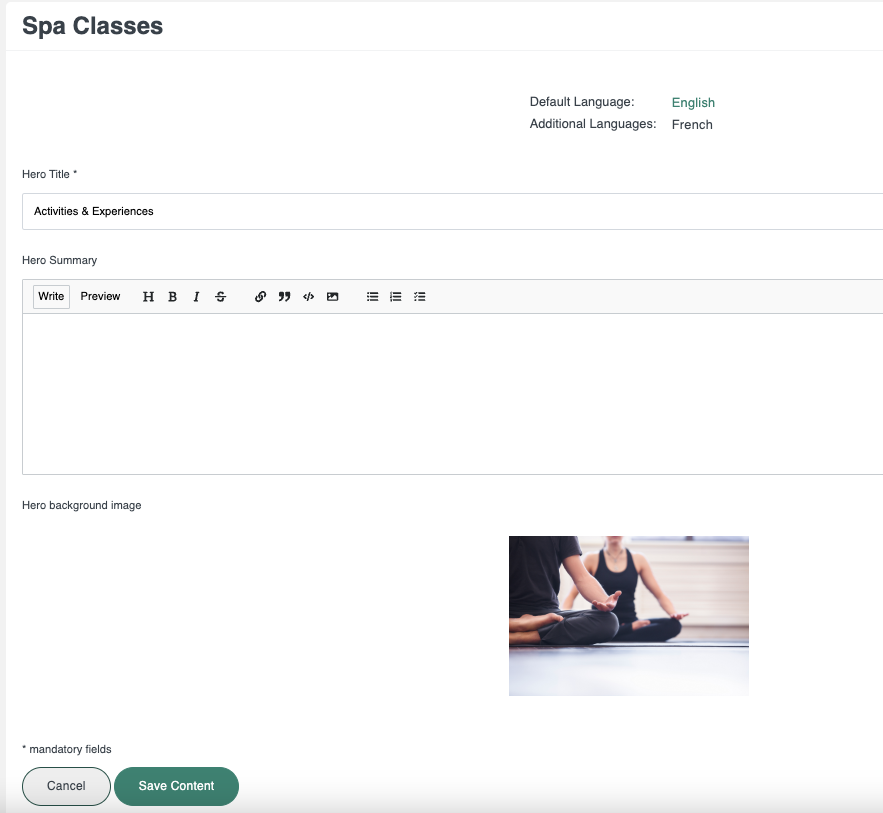
Task: Add an unordered bullet list
Action: 372,297
